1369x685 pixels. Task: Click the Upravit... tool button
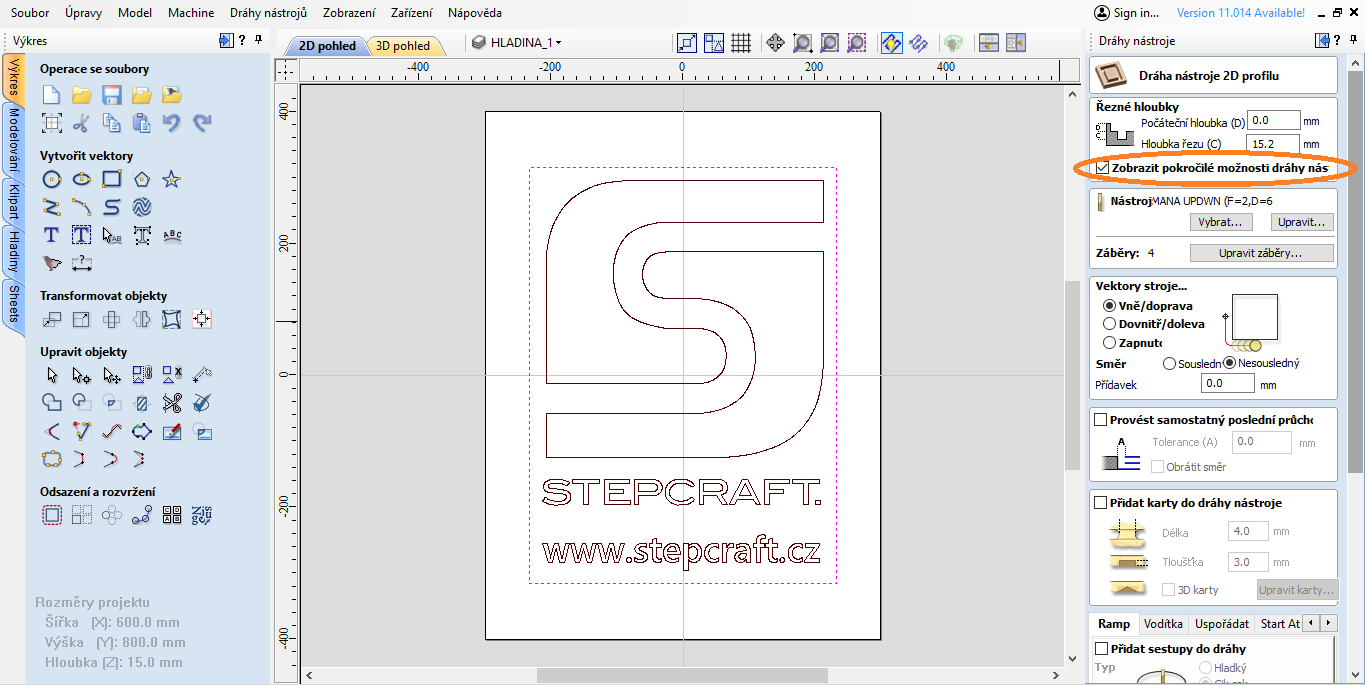pyautogui.click(x=1302, y=222)
